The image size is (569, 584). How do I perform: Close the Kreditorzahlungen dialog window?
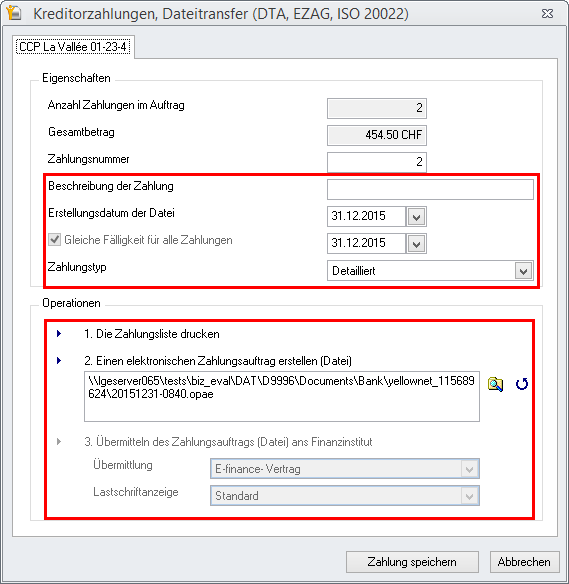pos(547,14)
